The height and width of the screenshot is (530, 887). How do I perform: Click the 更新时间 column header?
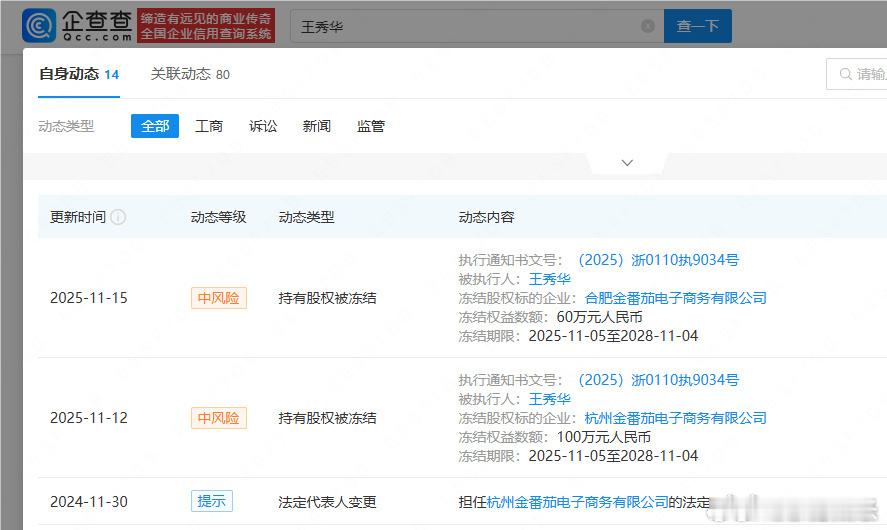[78, 217]
